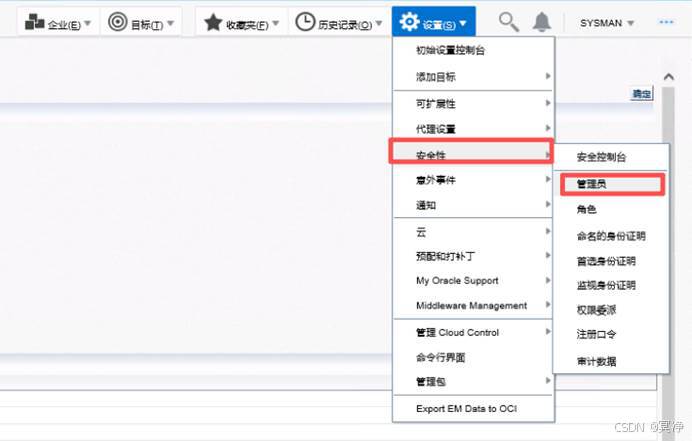The image size is (692, 441).
Task: Click the 设置(S) Setup menu button
Action: [433, 22]
